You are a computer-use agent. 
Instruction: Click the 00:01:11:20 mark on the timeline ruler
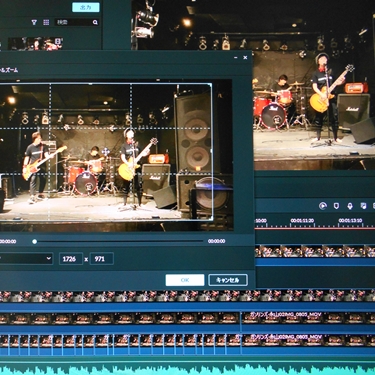tap(302, 221)
